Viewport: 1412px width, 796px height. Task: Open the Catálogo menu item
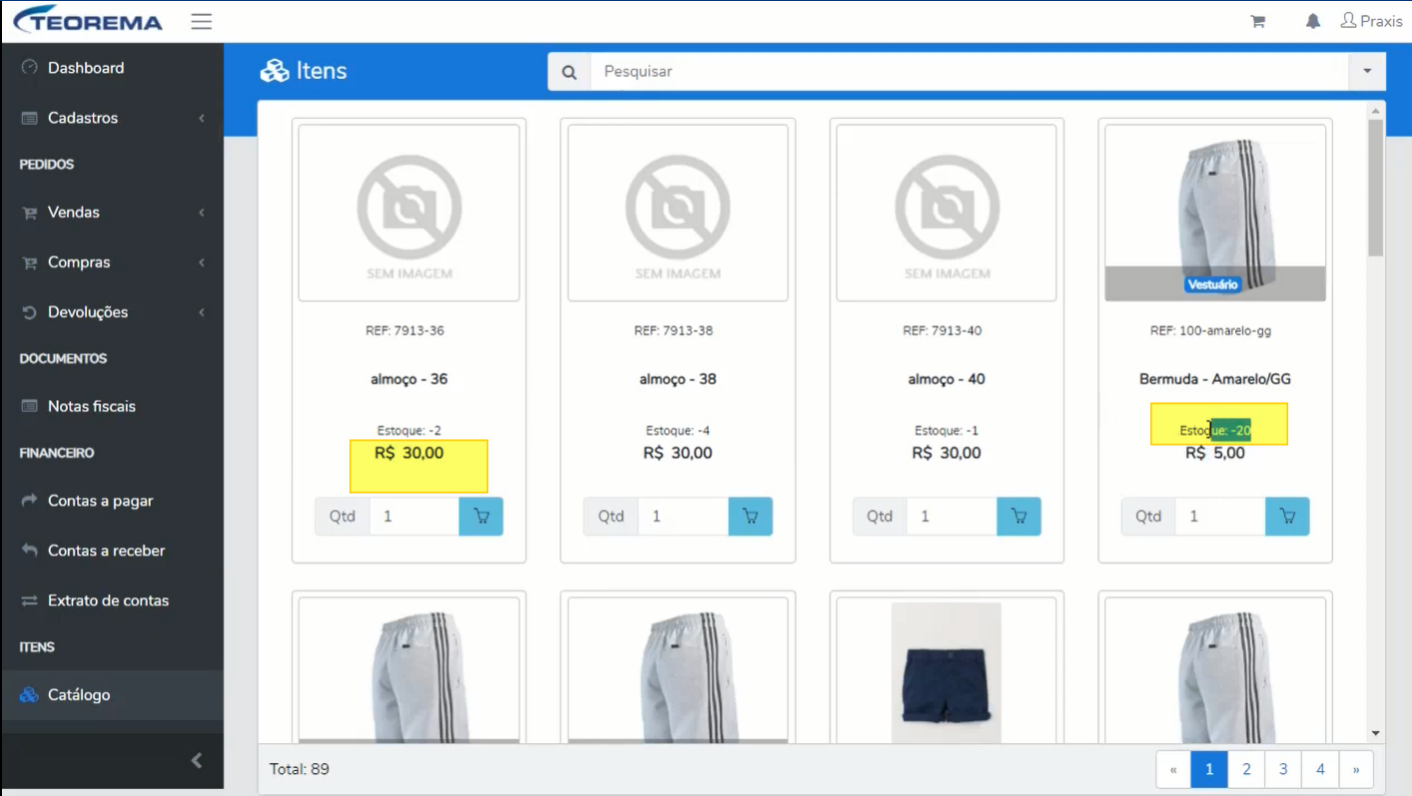(112, 695)
